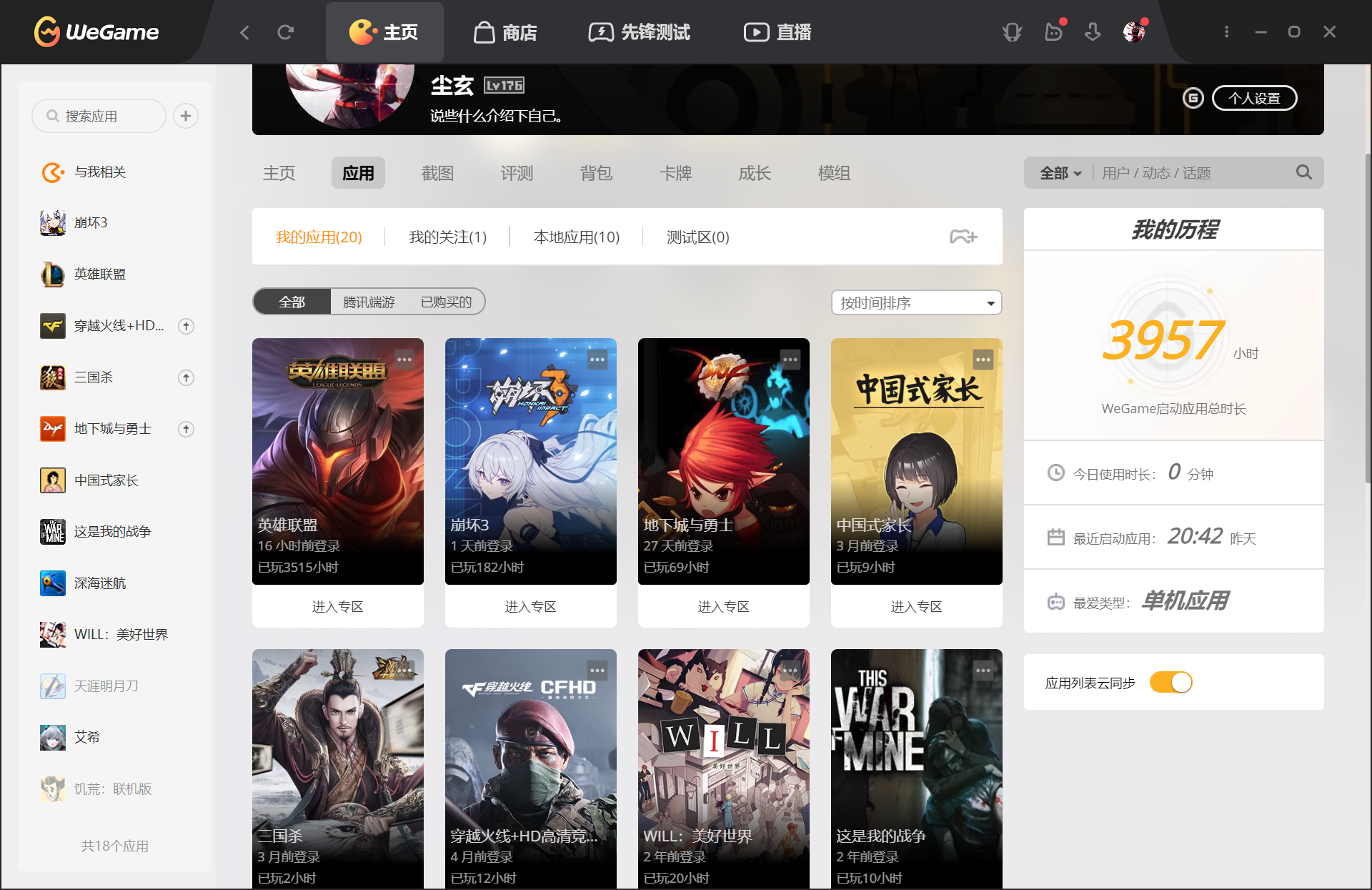The width and height of the screenshot is (1372, 890).
Task: Go back with the back arrow
Action: (x=245, y=32)
